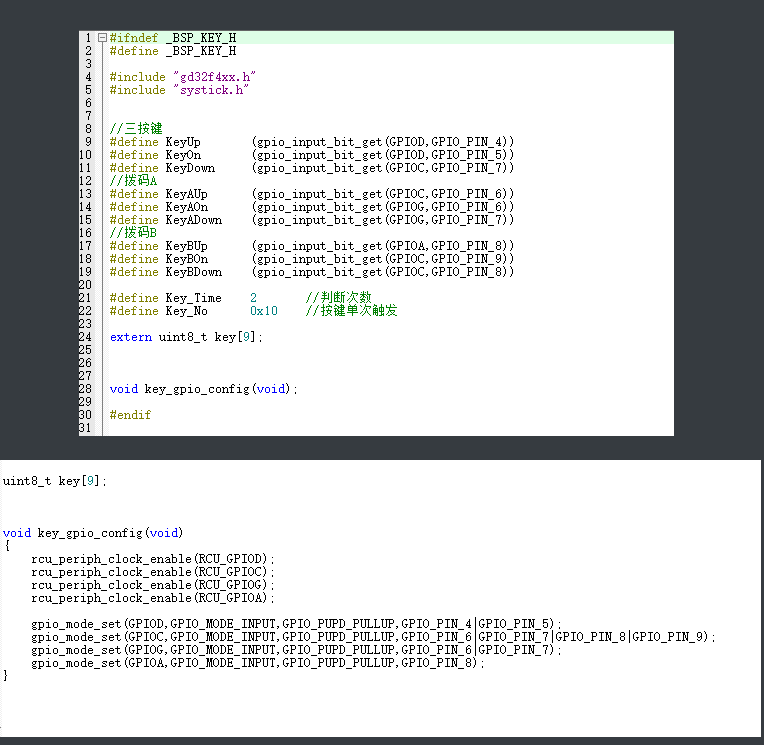Click the extern uint8_t key[9] declaration
Image resolution: width=764 pixels, height=745 pixels.
tap(186, 337)
